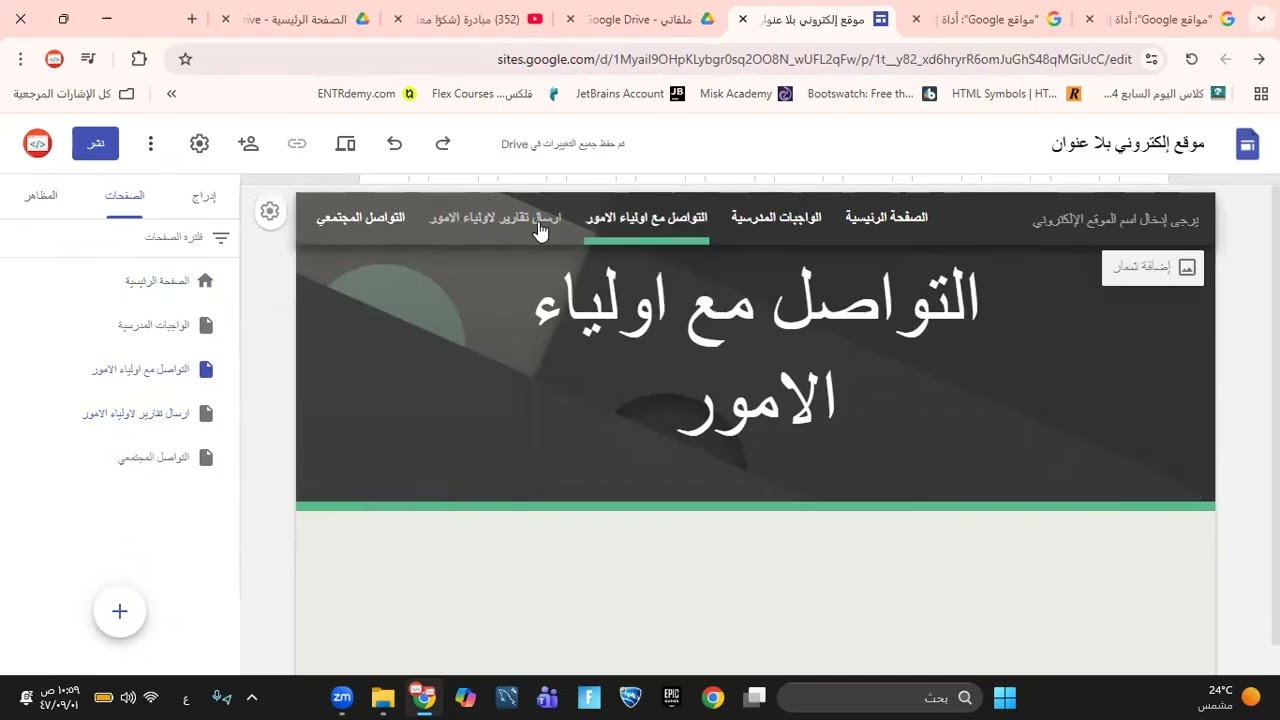Share the site with others icon
This screenshot has height=720, width=1280.
(248, 144)
